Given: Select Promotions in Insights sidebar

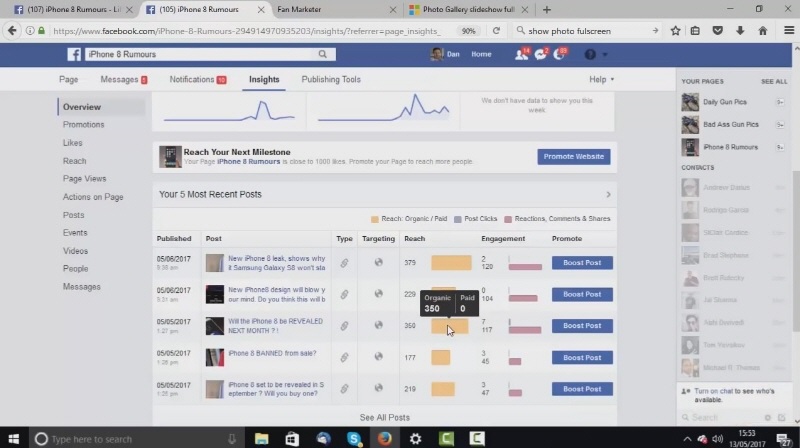Looking at the screenshot, I should point(83,125).
